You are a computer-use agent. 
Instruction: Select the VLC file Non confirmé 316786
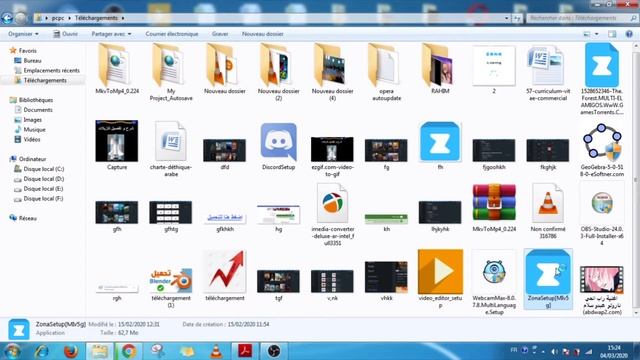[548, 203]
